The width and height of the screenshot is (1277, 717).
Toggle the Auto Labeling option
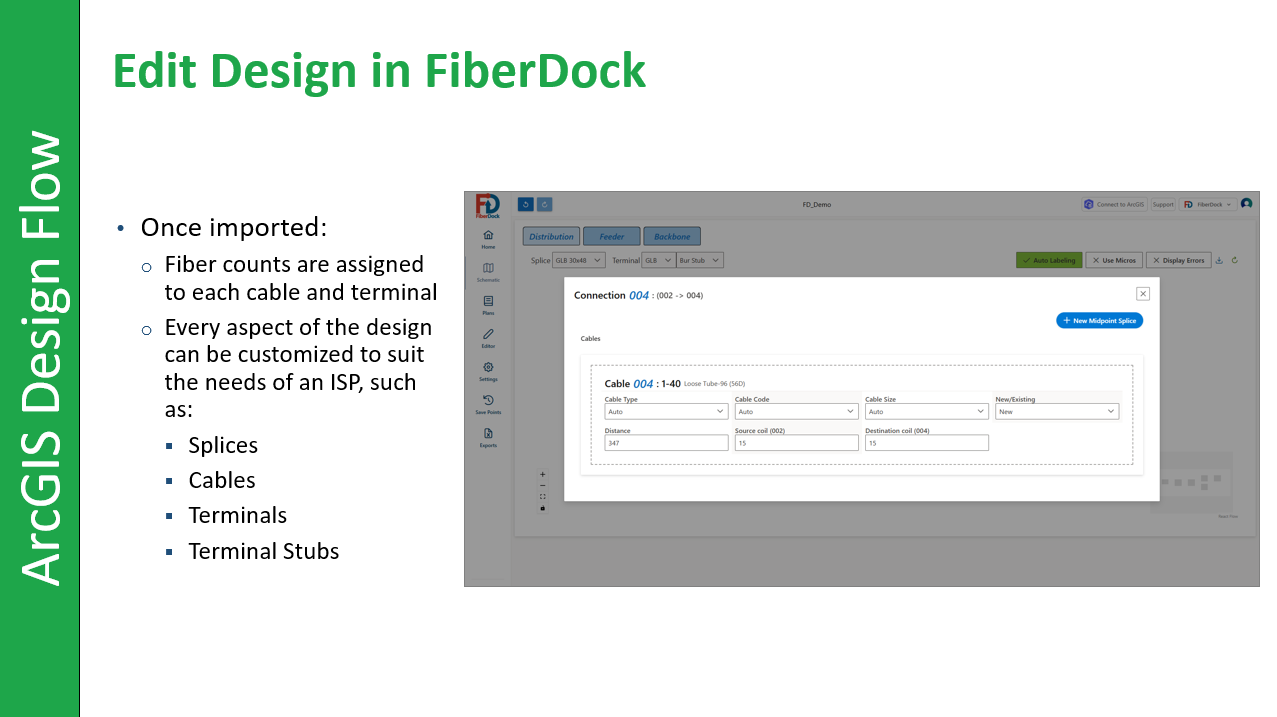(1049, 260)
